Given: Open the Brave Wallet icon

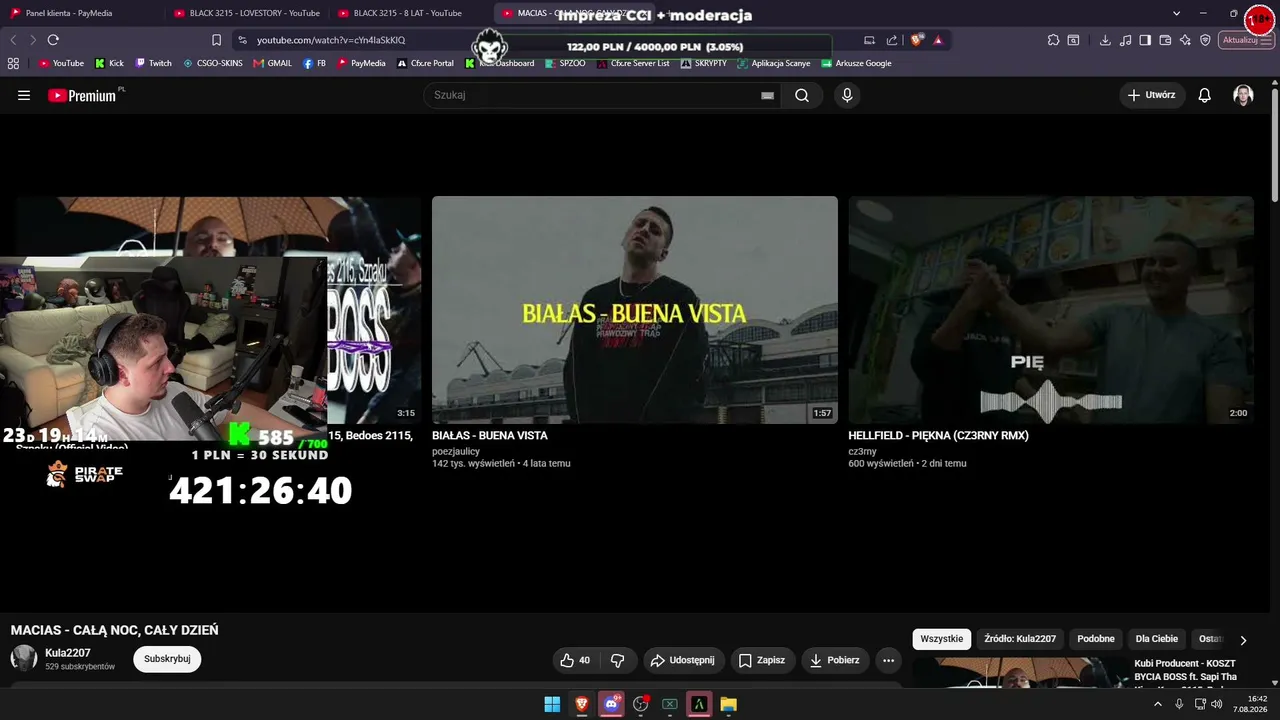Looking at the screenshot, I should tap(1165, 40).
